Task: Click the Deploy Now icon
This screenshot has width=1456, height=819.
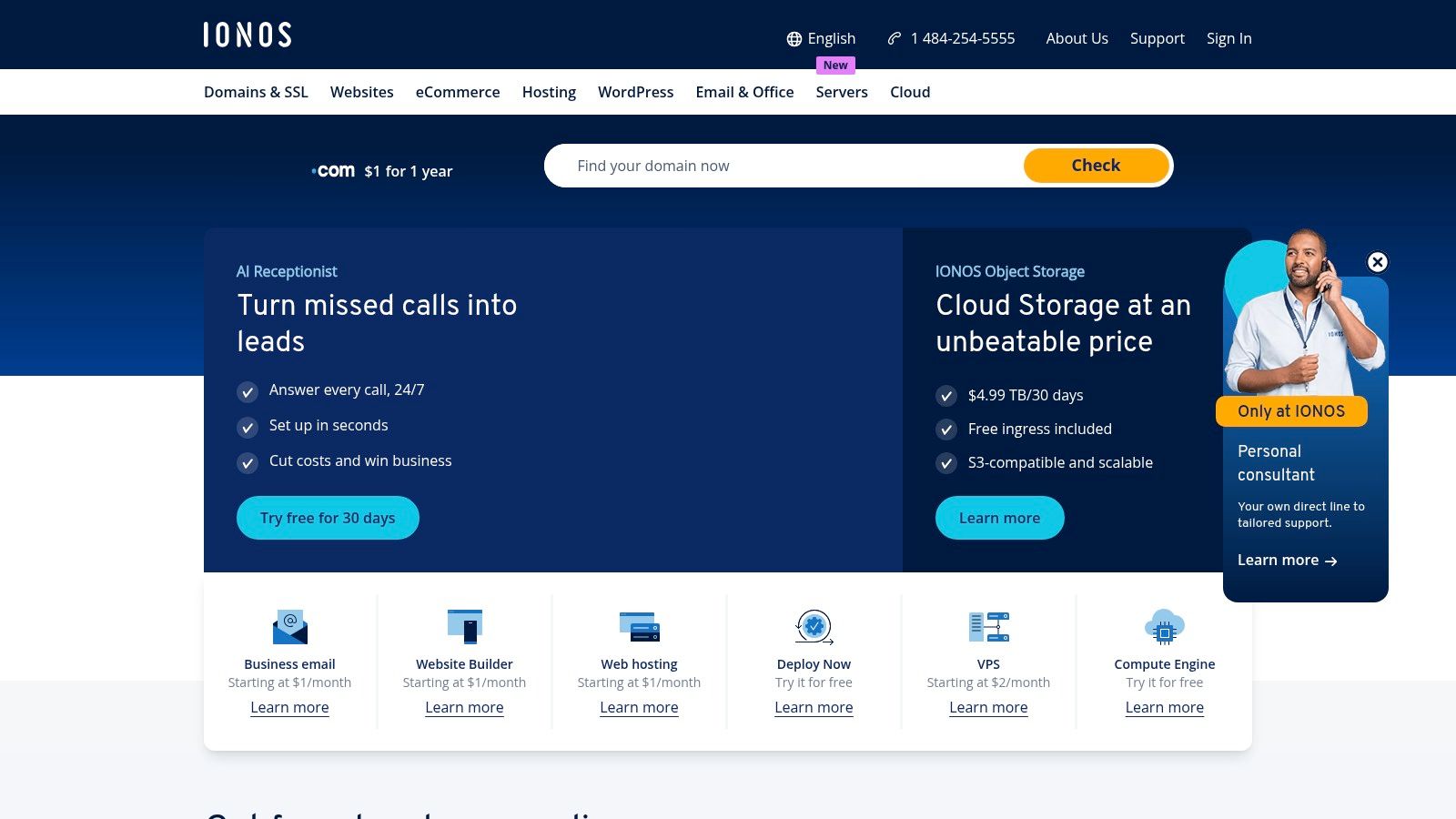Action: point(814,627)
